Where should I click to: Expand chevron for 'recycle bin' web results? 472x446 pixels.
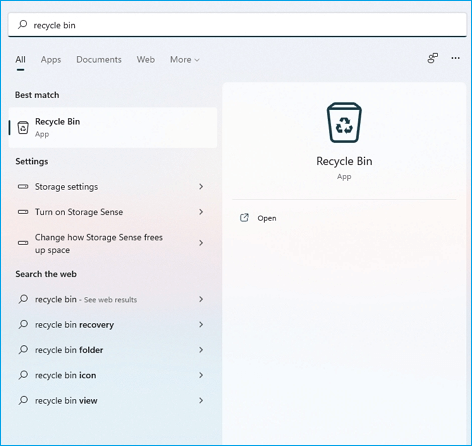201,299
